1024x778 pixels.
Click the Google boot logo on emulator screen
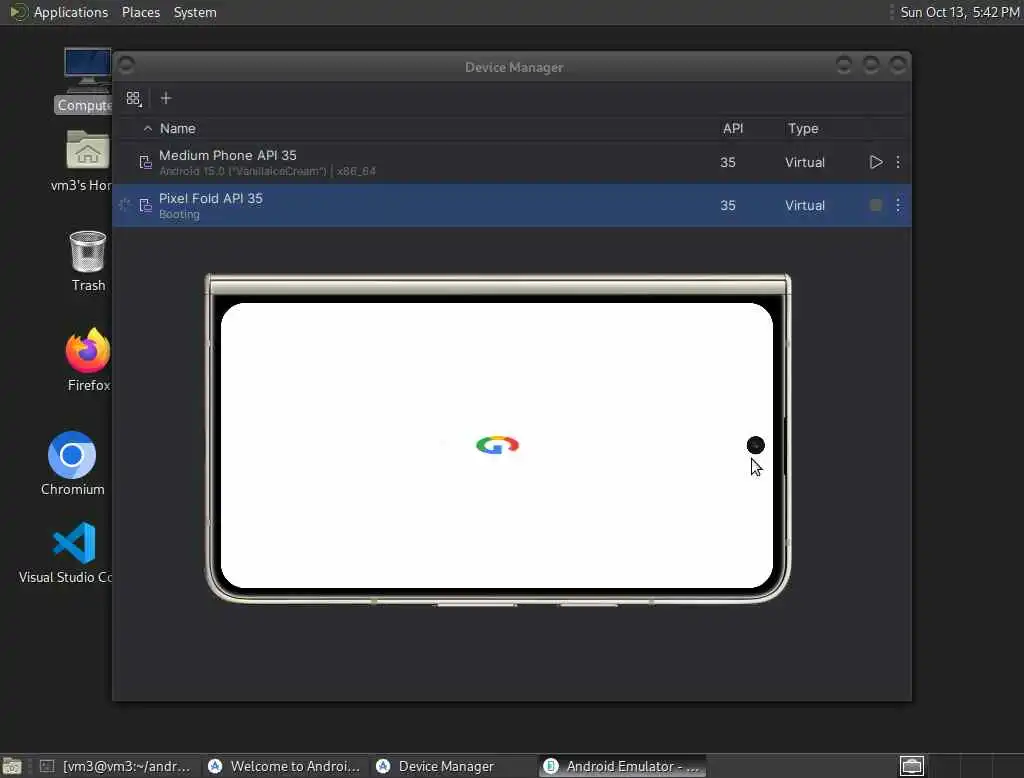point(498,446)
